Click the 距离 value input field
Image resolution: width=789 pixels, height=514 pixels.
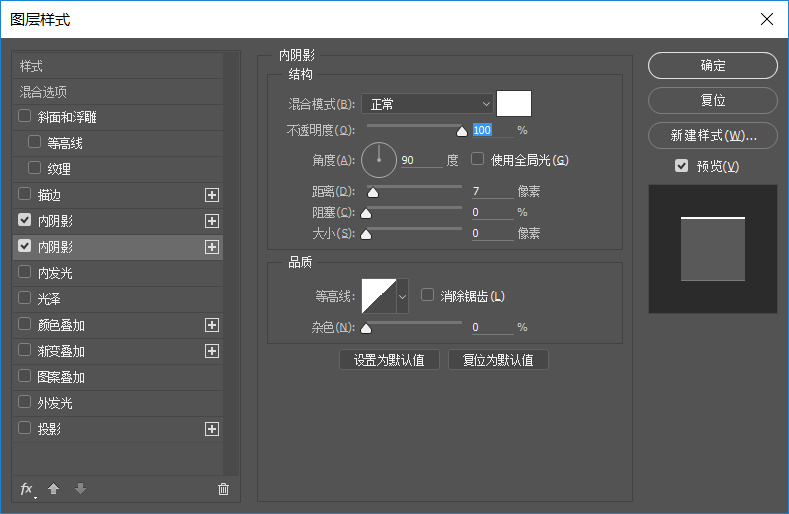(491, 191)
